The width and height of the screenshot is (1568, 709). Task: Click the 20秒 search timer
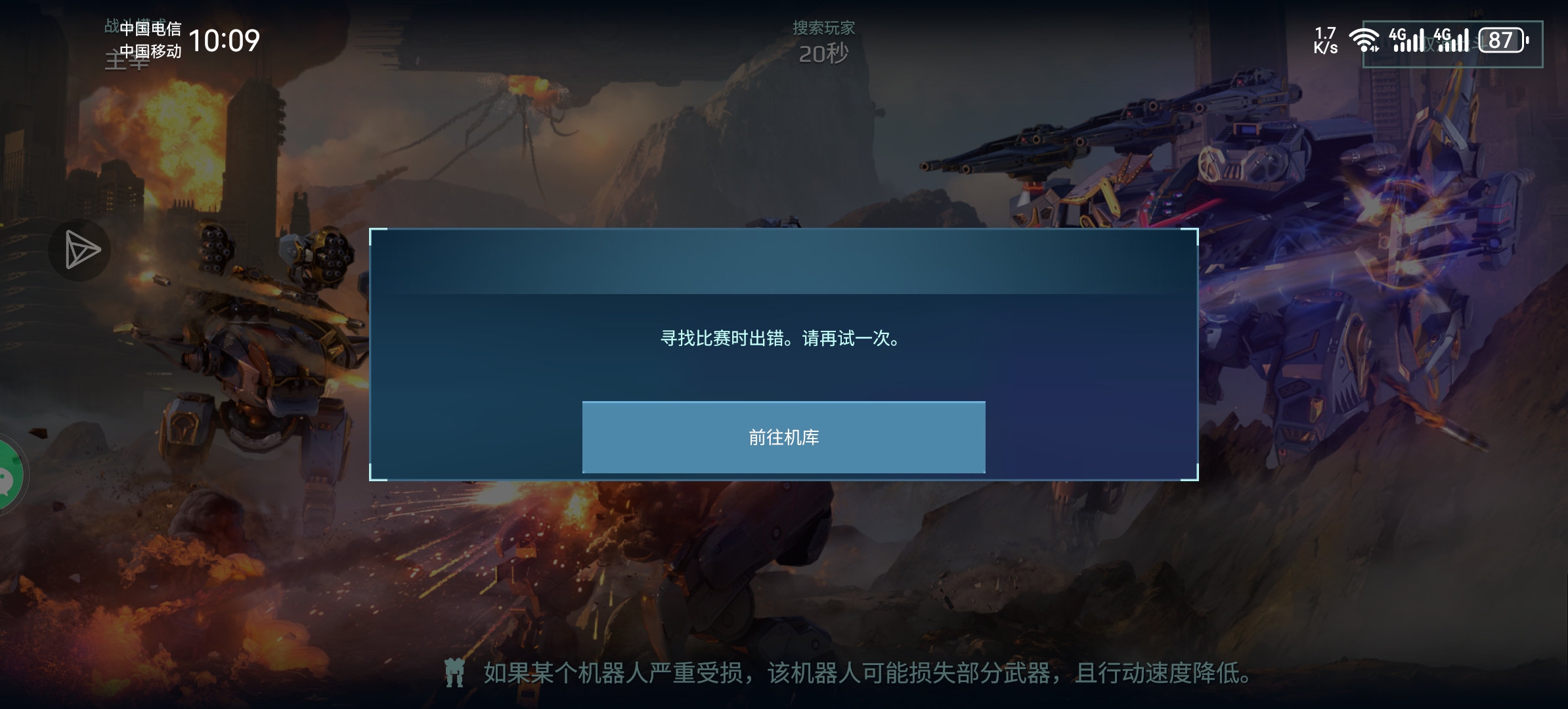pyautogui.click(x=823, y=53)
